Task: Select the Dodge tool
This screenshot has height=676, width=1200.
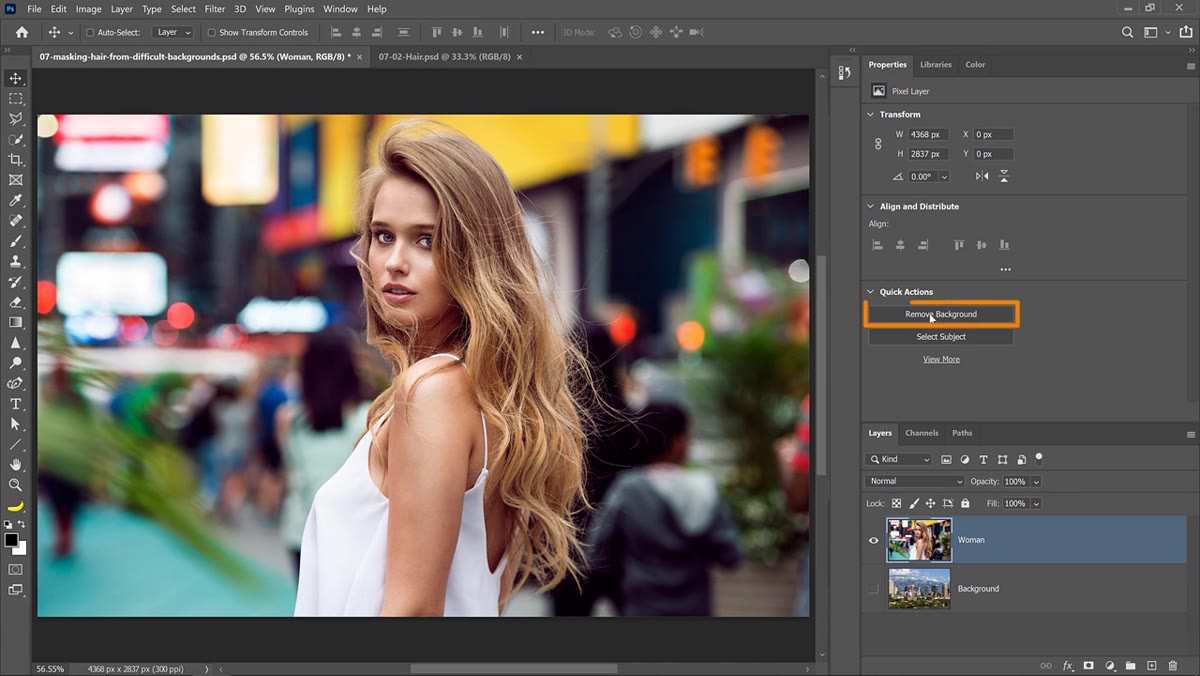Action: point(15,363)
